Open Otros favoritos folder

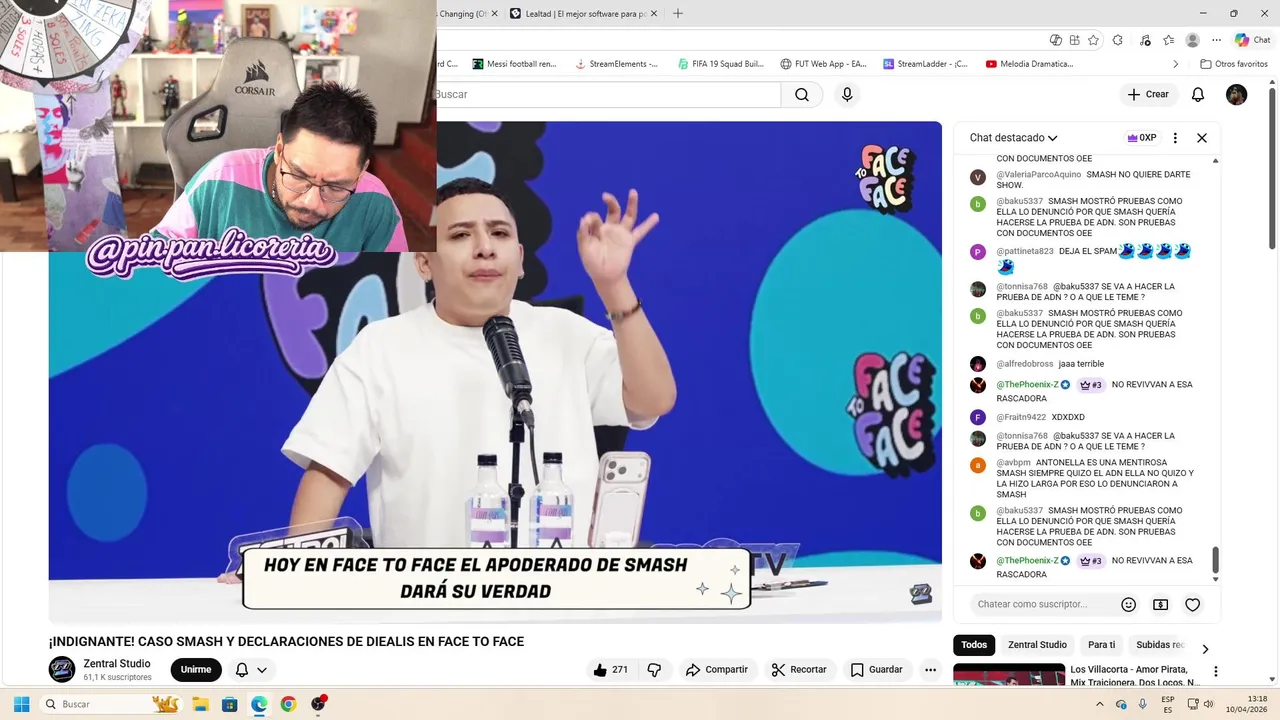[1233, 64]
